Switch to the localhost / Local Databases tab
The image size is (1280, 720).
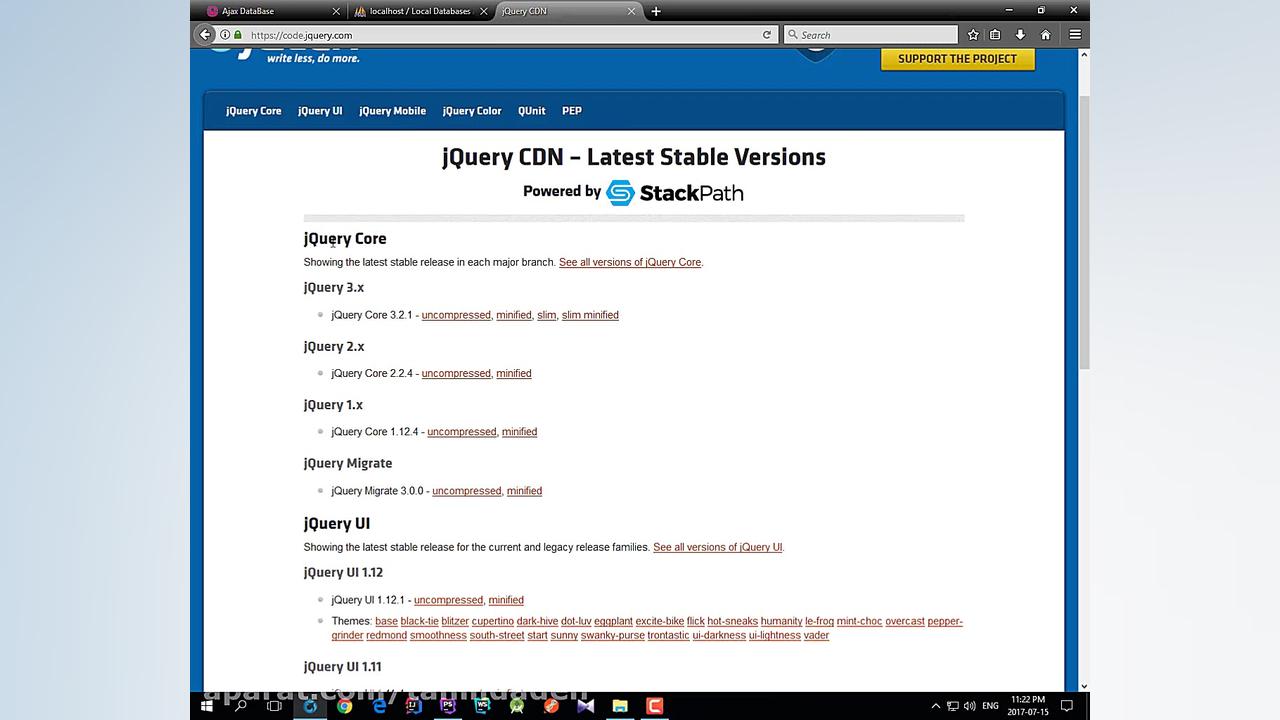click(420, 11)
